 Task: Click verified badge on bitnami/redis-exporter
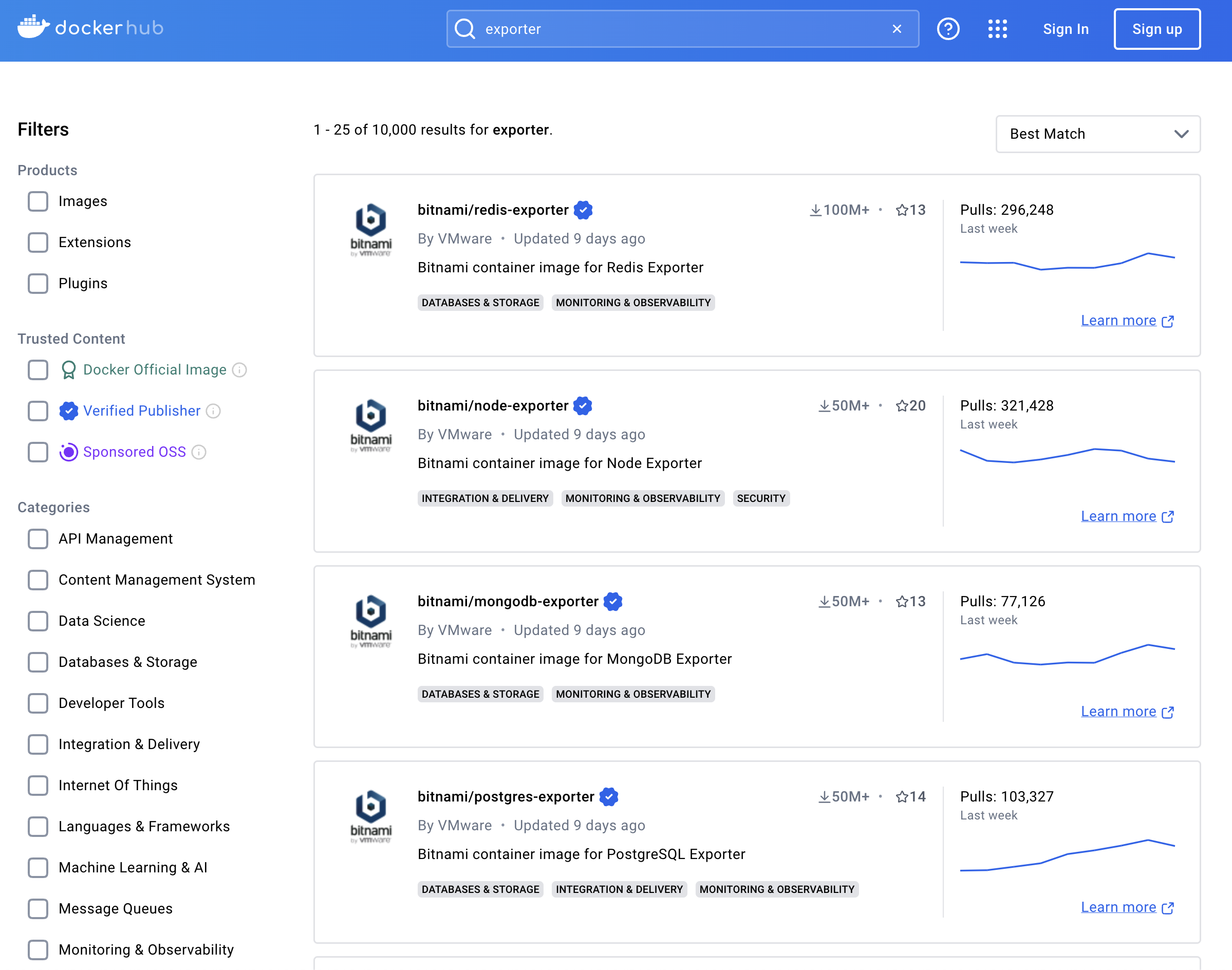click(583, 210)
